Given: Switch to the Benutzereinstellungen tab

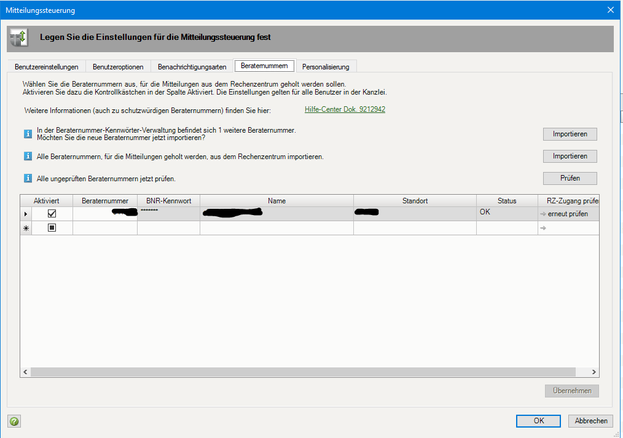Looking at the screenshot, I should tap(46, 66).
